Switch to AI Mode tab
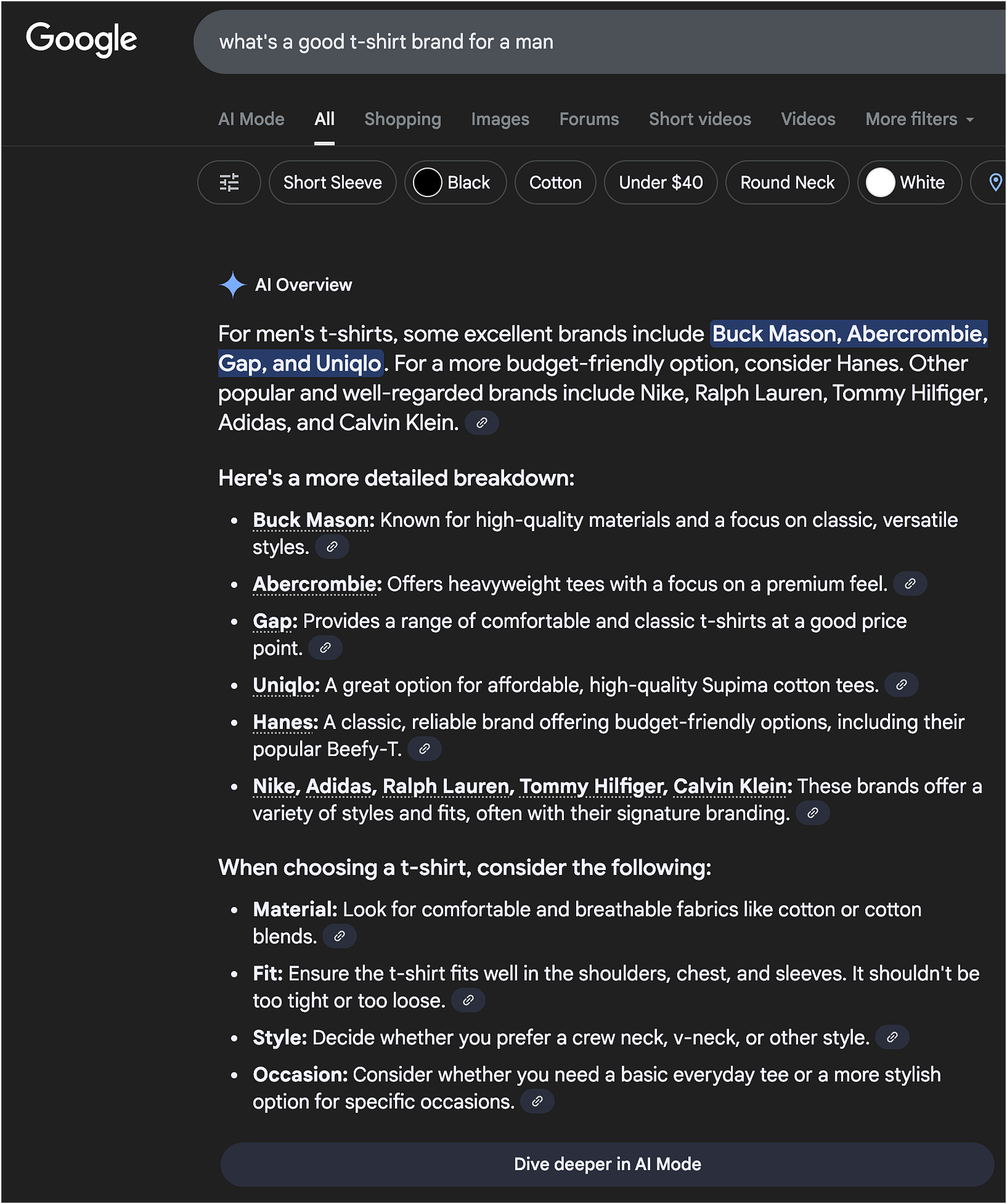The height and width of the screenshot is (1204, 1007). click(x=252, y=120)
